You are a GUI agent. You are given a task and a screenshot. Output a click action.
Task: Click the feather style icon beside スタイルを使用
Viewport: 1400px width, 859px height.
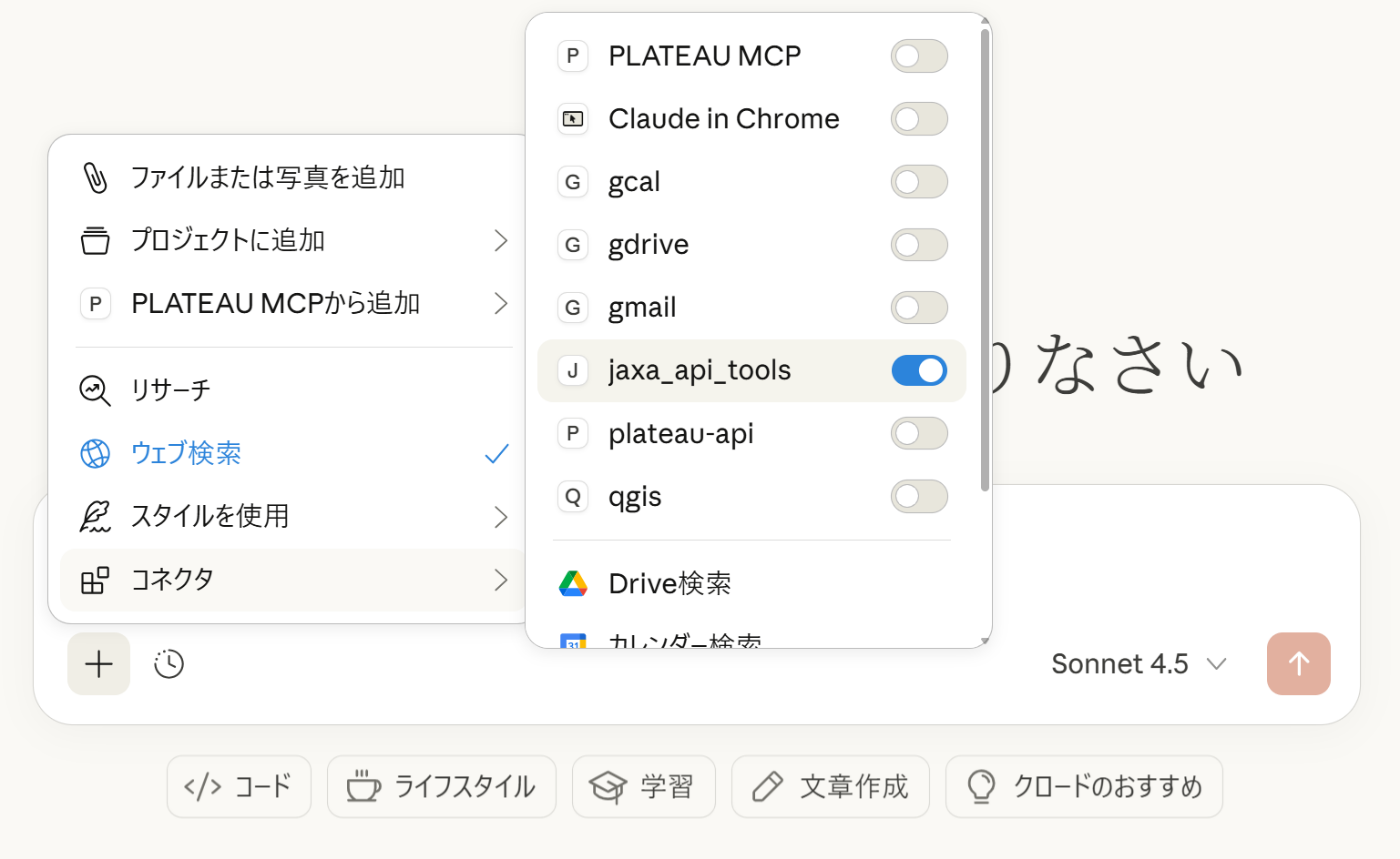tap(95, 517)
